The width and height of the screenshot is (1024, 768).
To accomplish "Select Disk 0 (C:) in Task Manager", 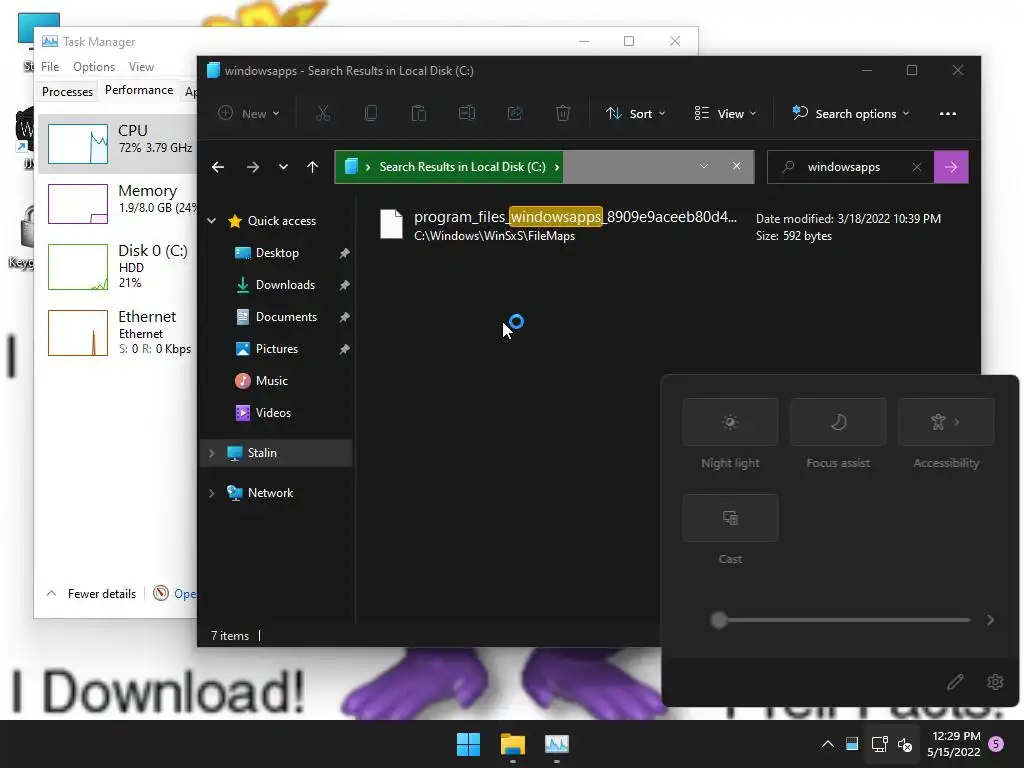I will click(118, 266).
